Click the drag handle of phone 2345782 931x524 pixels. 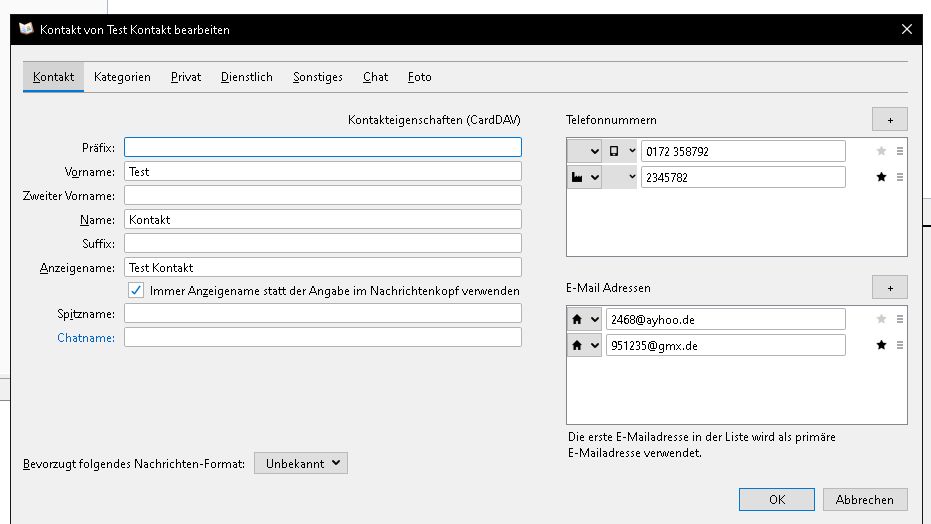pyautogui.click(x=900, y=178)
